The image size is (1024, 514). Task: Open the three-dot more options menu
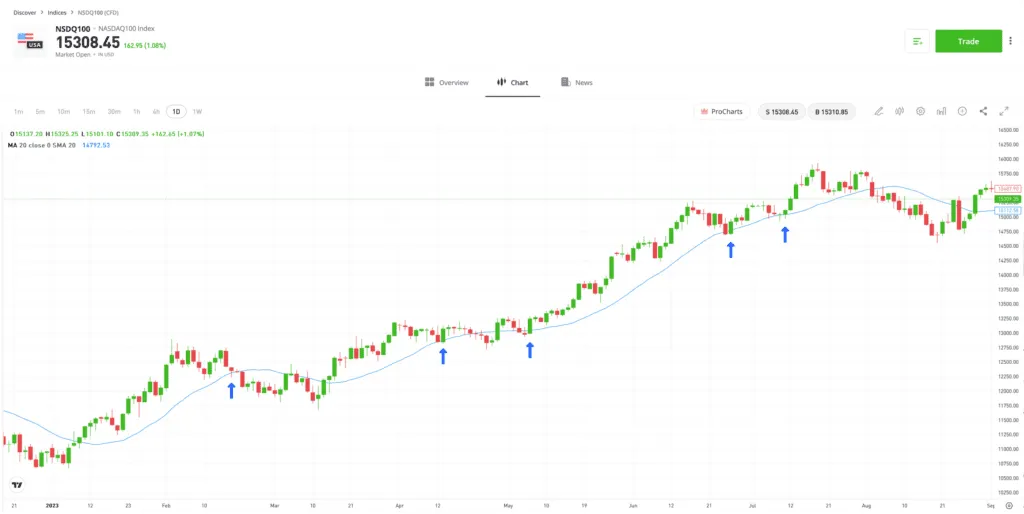(1010, 41)
